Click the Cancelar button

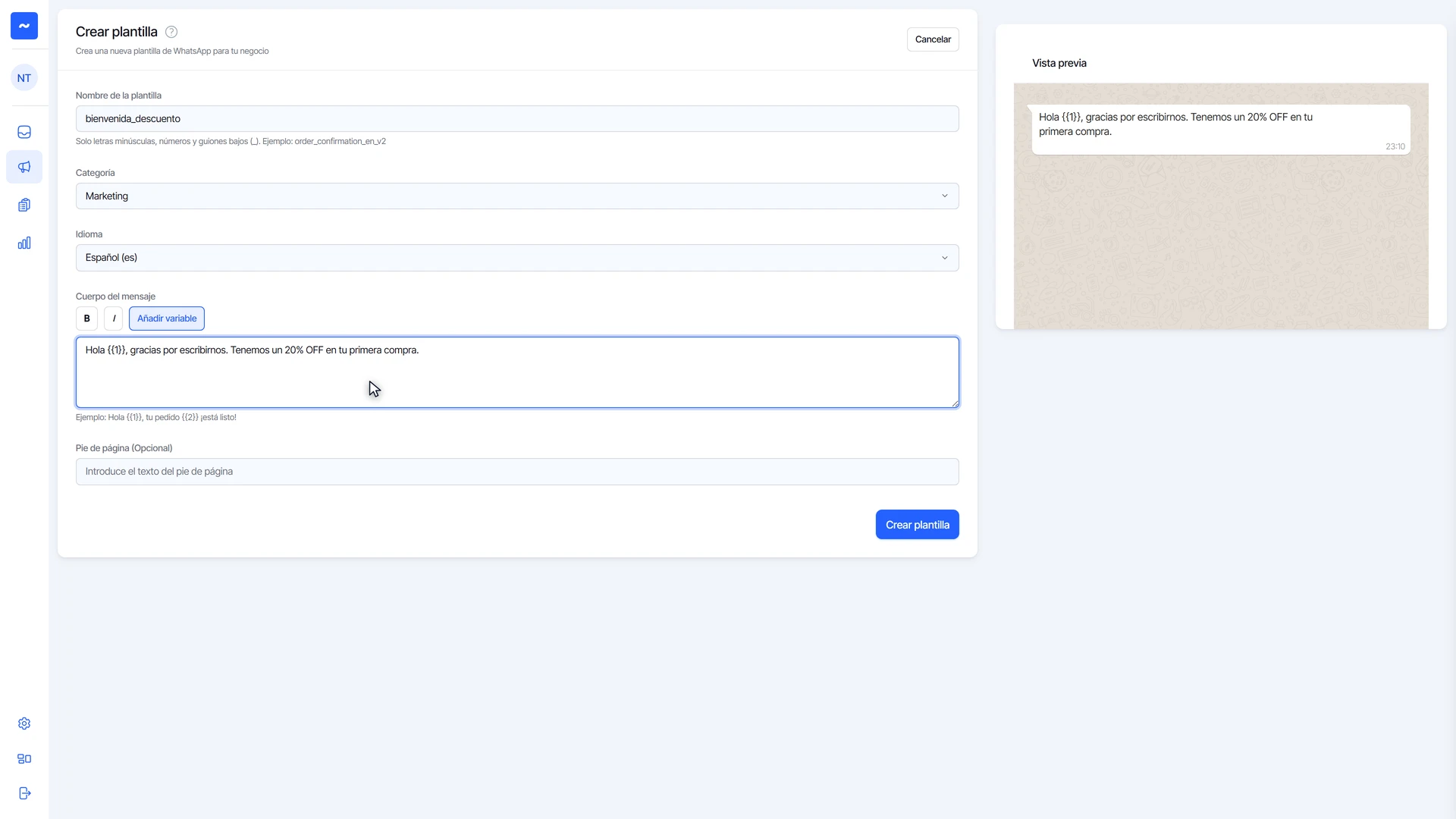pyautogui.click(x=933, y=39)
